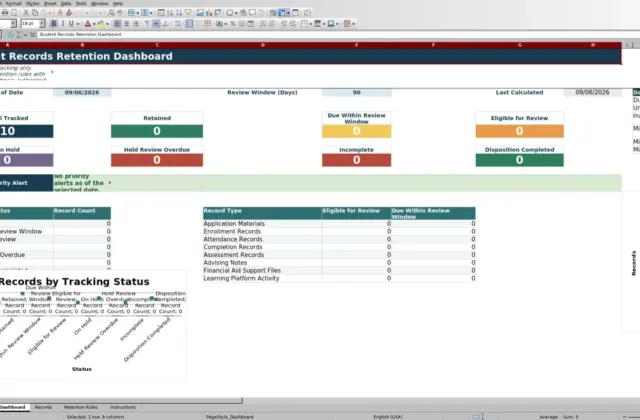
Task: Toggle Center Horizontally alignment
Action: (127, 24)
